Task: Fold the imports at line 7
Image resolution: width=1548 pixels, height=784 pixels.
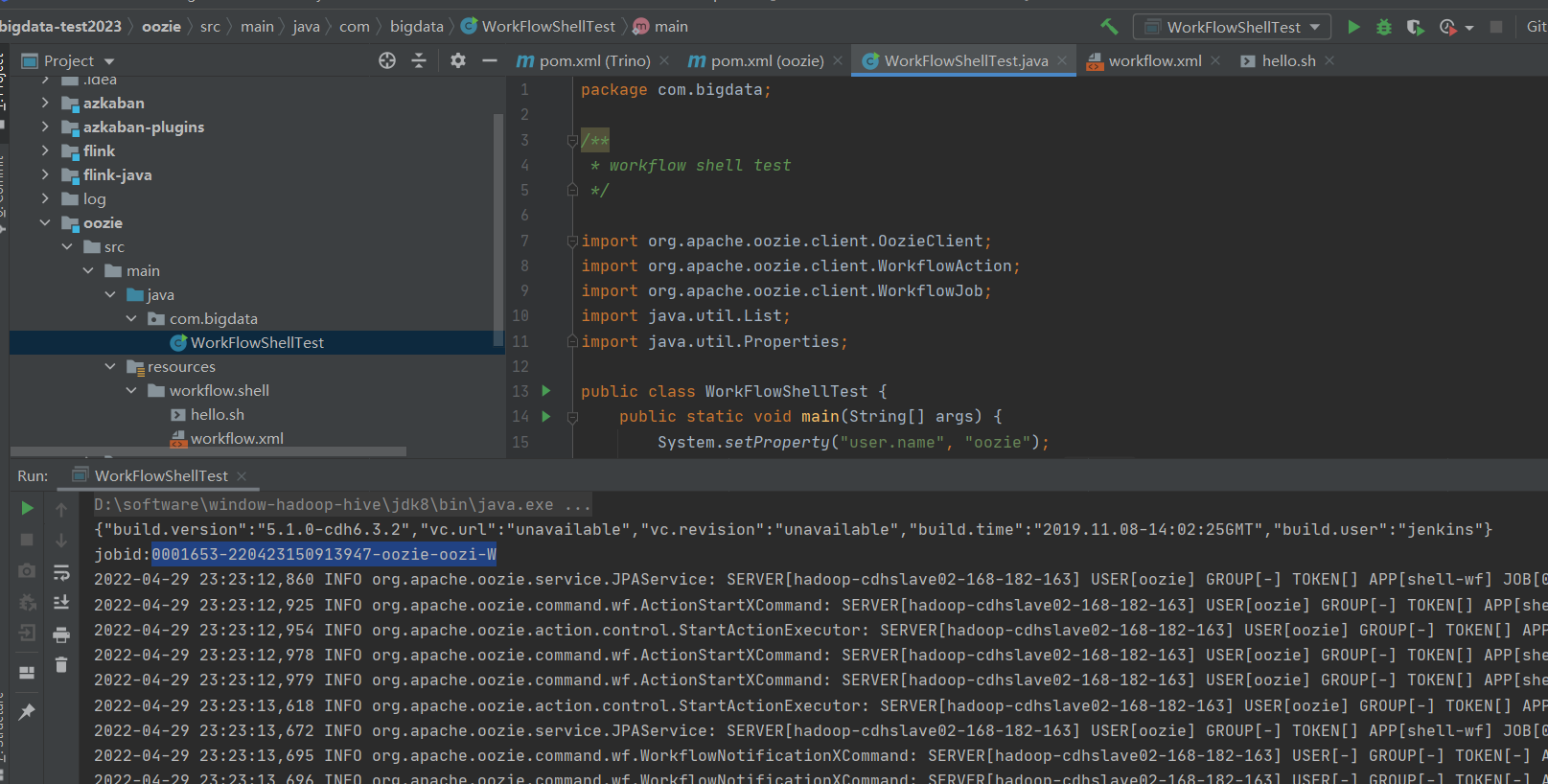Action: pyautogui.click(x=572, y=242)
